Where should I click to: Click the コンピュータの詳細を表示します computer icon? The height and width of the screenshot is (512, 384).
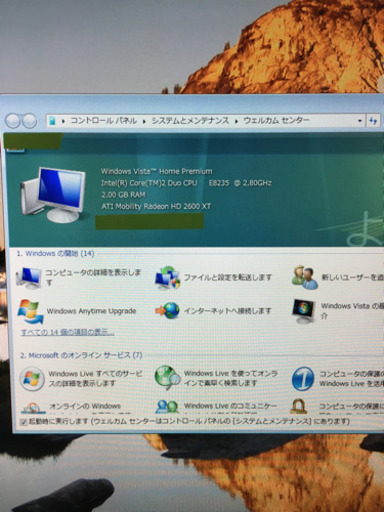click(29, 278)
